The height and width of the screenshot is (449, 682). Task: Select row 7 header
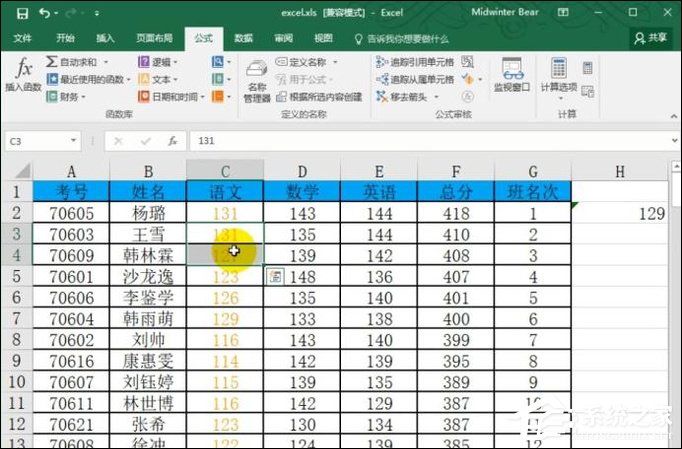click(17, 318)
